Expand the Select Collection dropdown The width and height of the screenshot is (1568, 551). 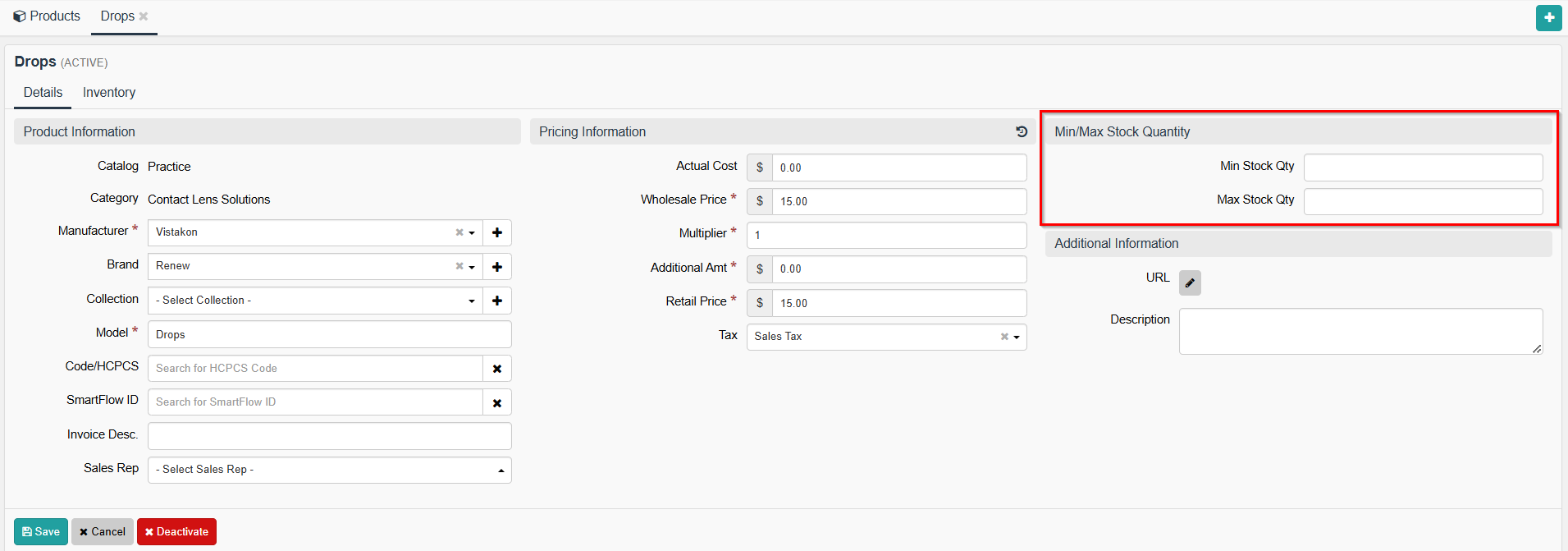click(472, 301)
